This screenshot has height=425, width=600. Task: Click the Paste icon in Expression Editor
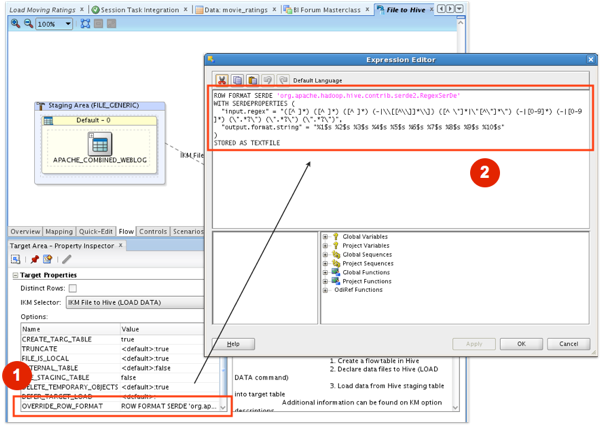pyautogui.click(x=252, y=80)
